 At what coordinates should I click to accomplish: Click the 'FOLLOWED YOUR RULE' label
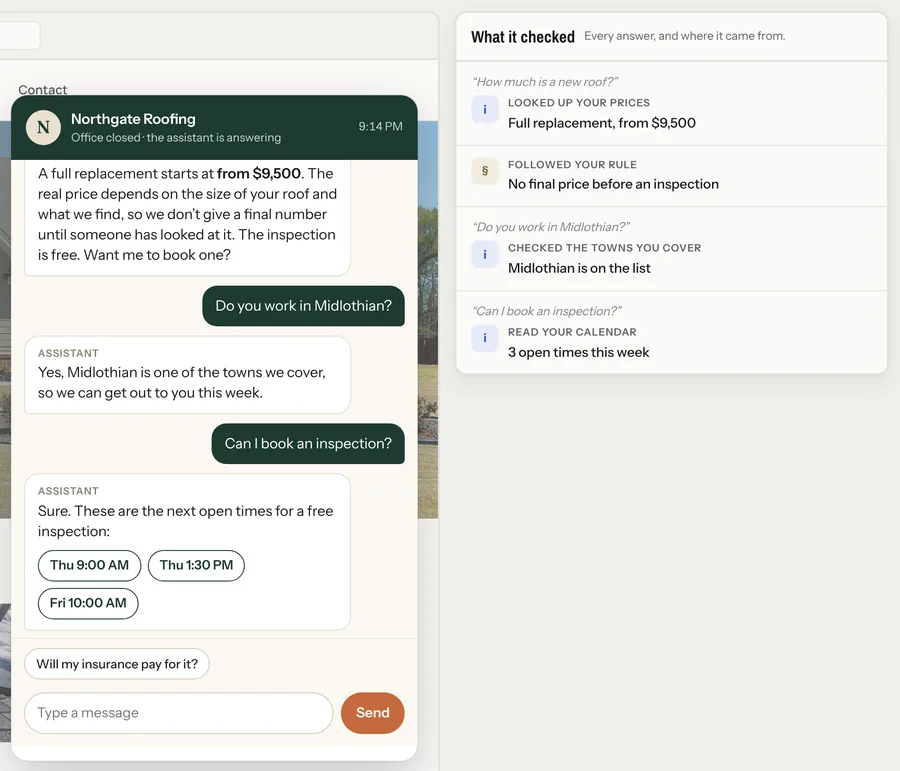572,165
